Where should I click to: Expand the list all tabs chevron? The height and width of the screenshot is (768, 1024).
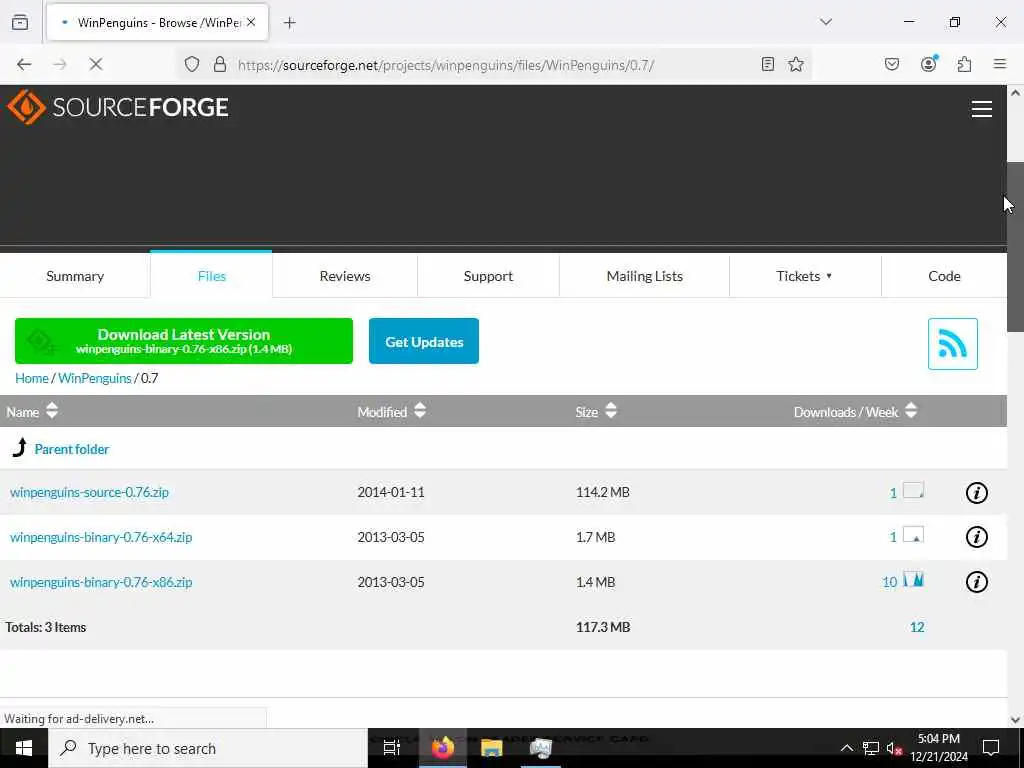[x=826, y=22]
